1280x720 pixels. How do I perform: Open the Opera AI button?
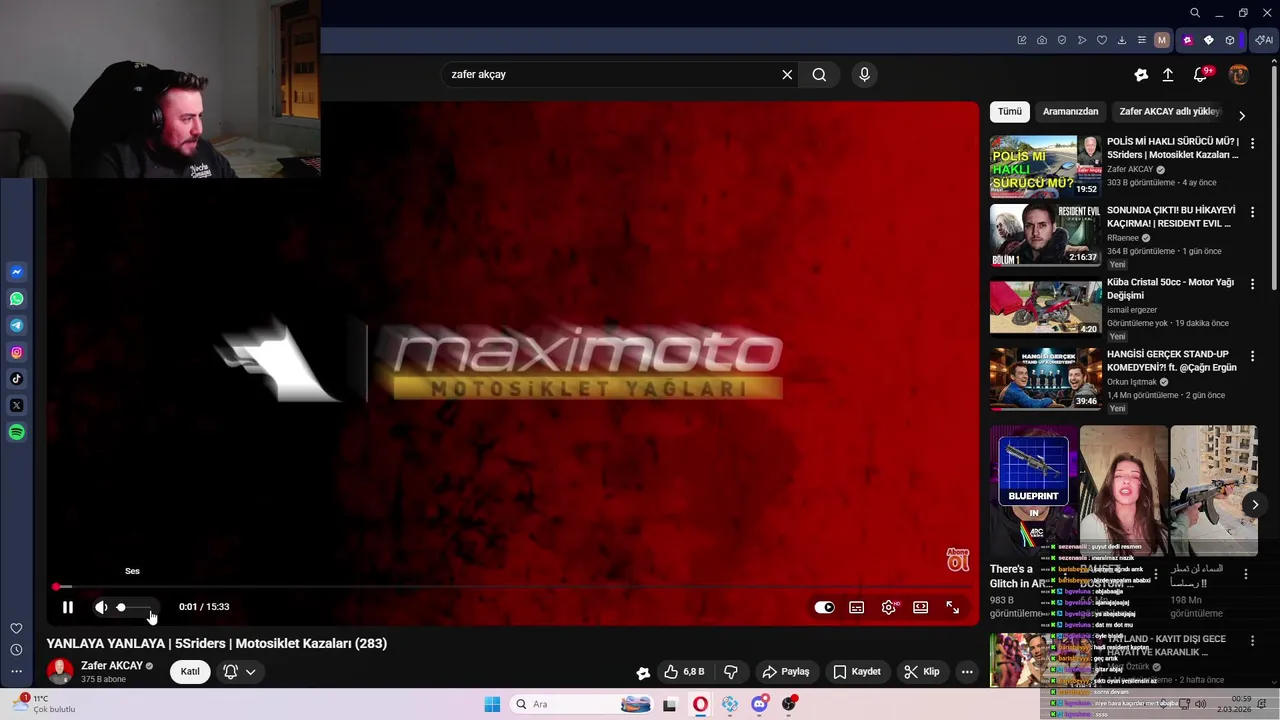click(x=1264, y=40)
